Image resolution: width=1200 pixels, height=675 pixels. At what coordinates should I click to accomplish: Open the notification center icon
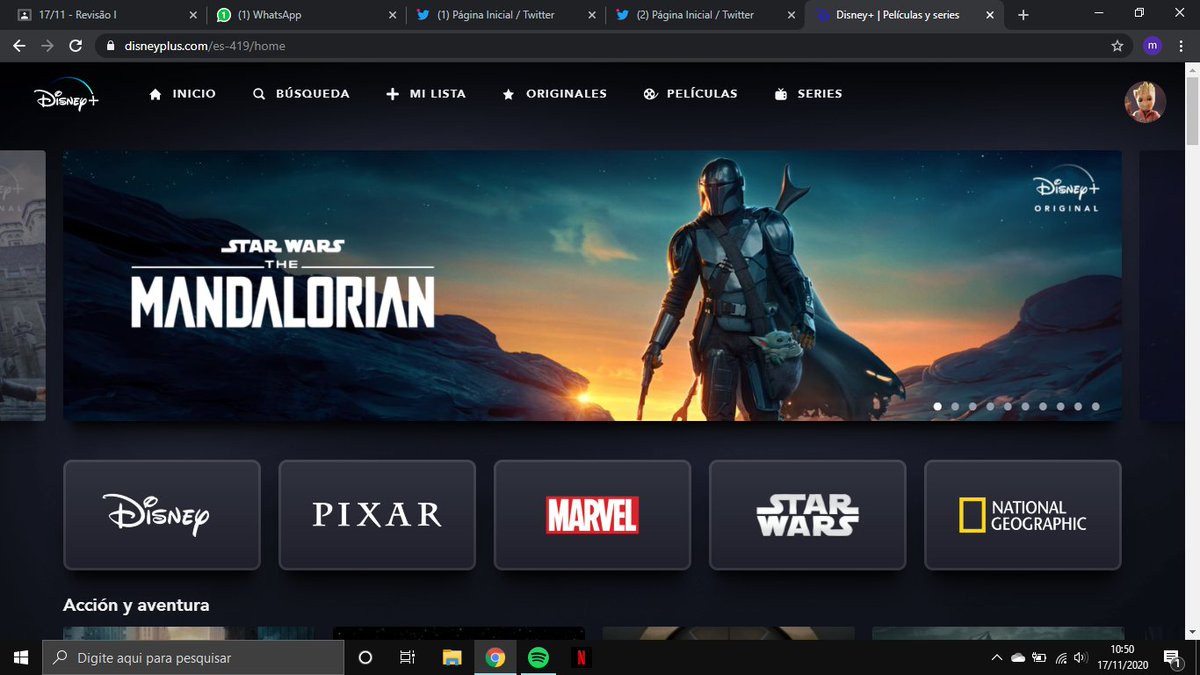coord(1172,657)
